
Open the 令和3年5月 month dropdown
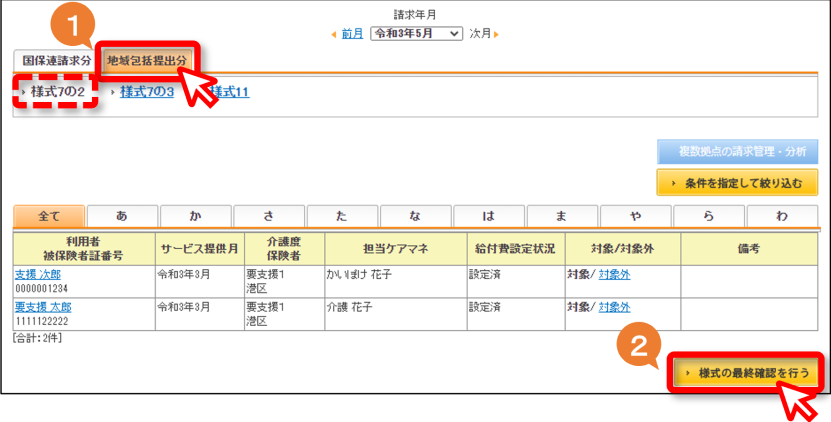tap(417, 34)
